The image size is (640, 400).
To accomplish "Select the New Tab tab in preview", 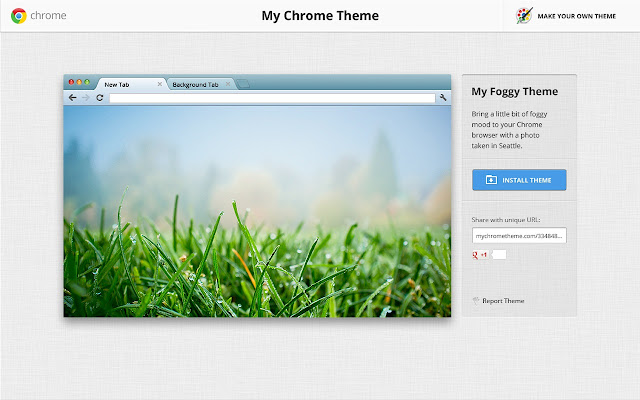I will click(131, 84).
